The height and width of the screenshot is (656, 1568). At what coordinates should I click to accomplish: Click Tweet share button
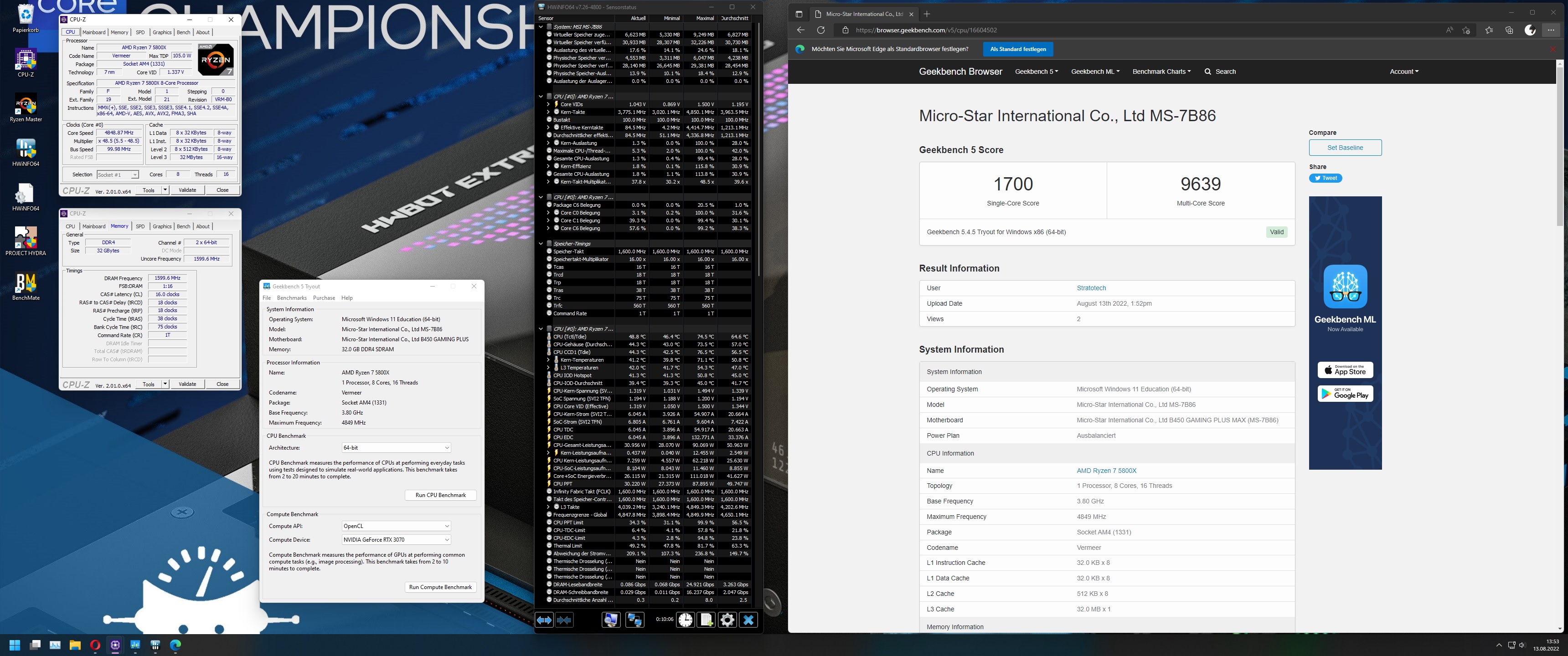tap(1325, 178)
